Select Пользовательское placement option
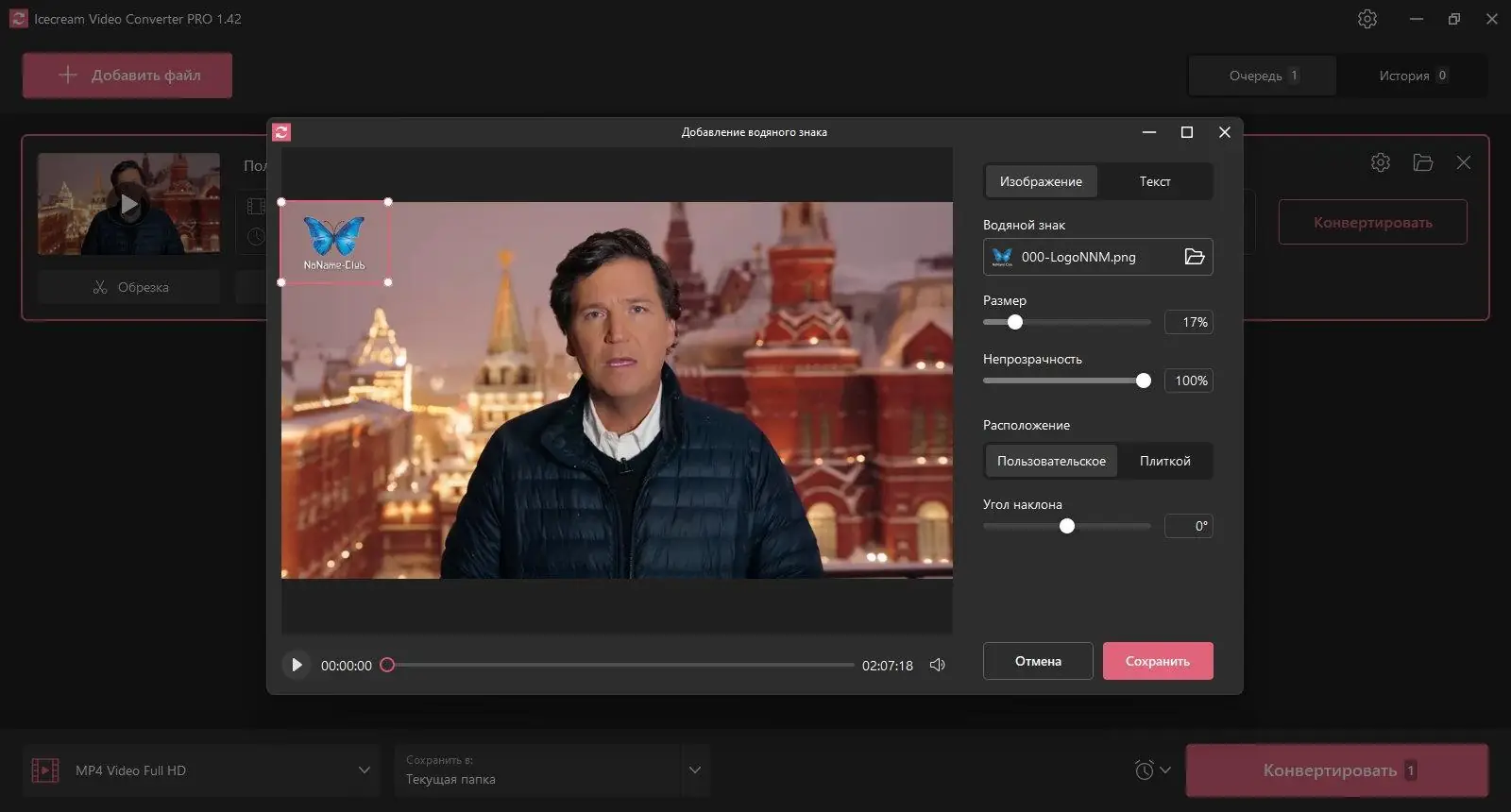1511x812 pixels. [x=1050, y=461]
